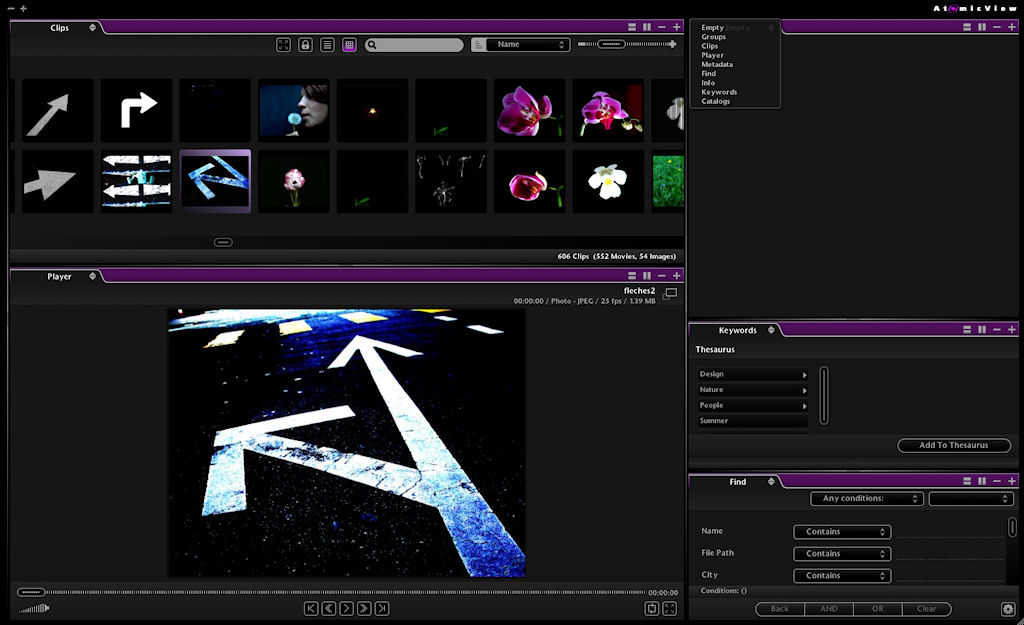Click the Add To Thesaurus button
Image resolution: width=1024 pixels, height=625 pixels.
click(953, 445)
